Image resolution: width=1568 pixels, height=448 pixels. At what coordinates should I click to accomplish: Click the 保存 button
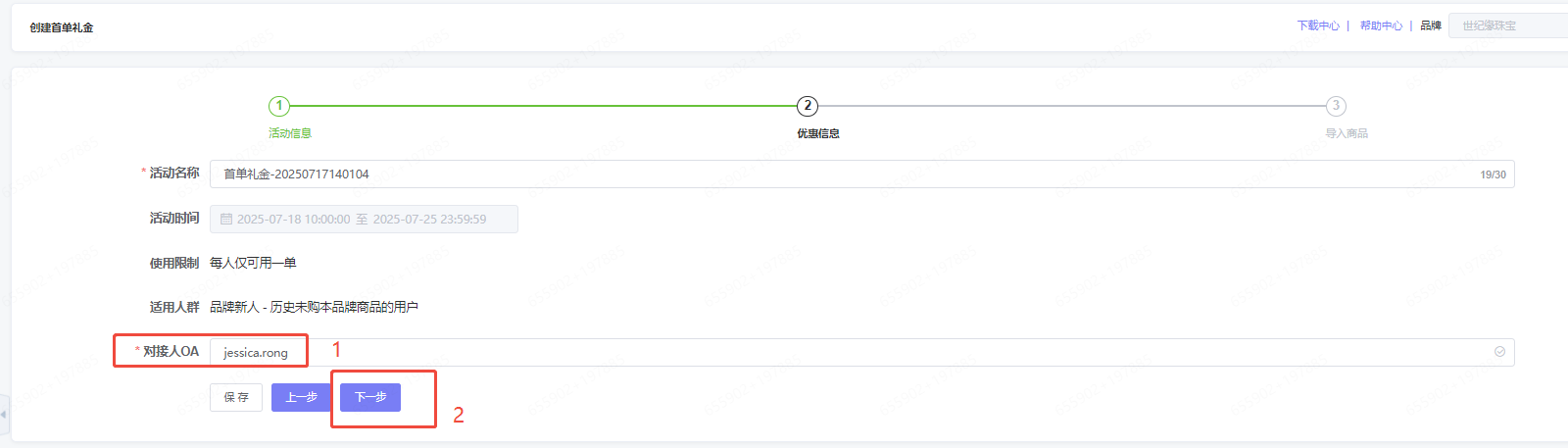point(236,397)
